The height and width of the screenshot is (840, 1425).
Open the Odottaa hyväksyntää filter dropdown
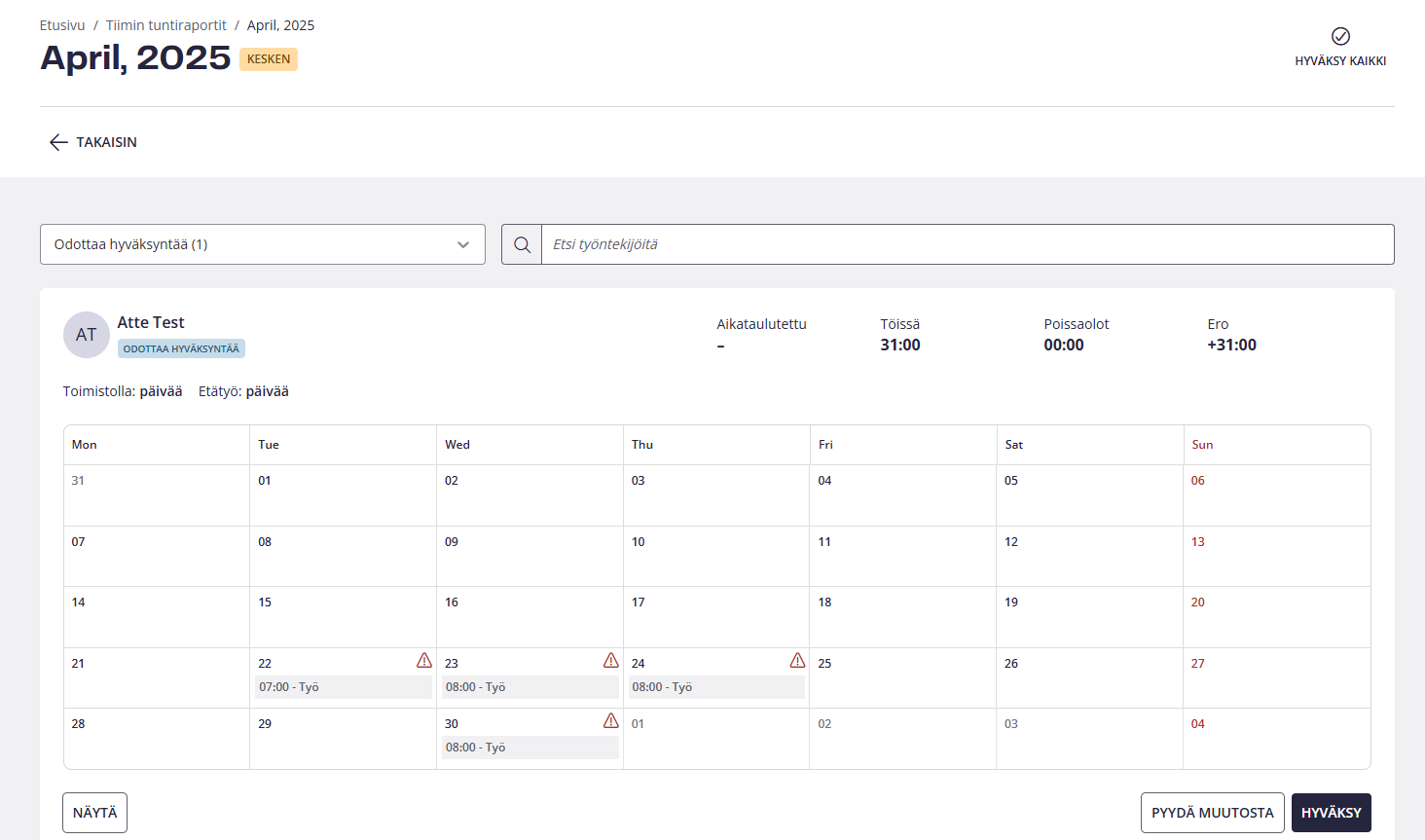263,244
